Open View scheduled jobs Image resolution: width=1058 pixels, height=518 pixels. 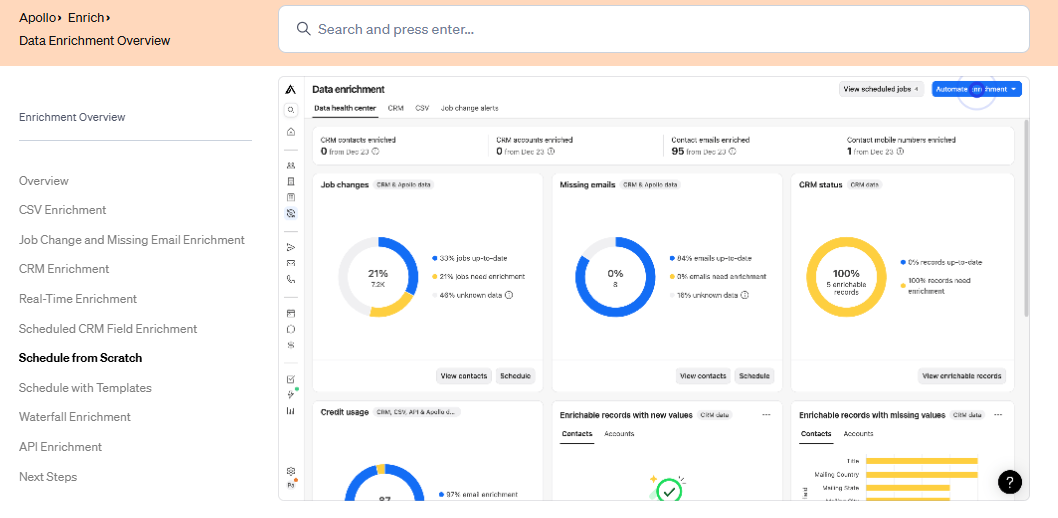pos(881,89)
